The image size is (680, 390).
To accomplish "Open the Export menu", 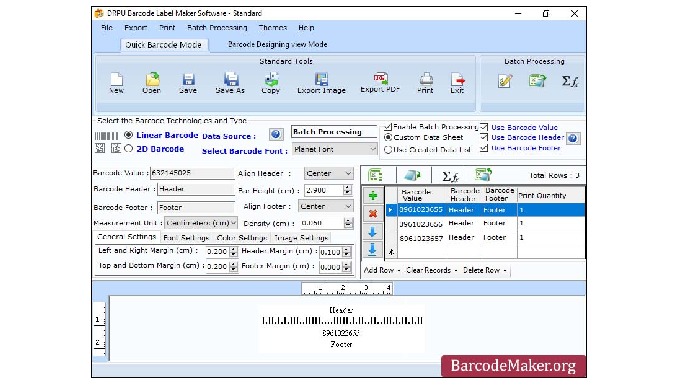I will pos(135,27).
